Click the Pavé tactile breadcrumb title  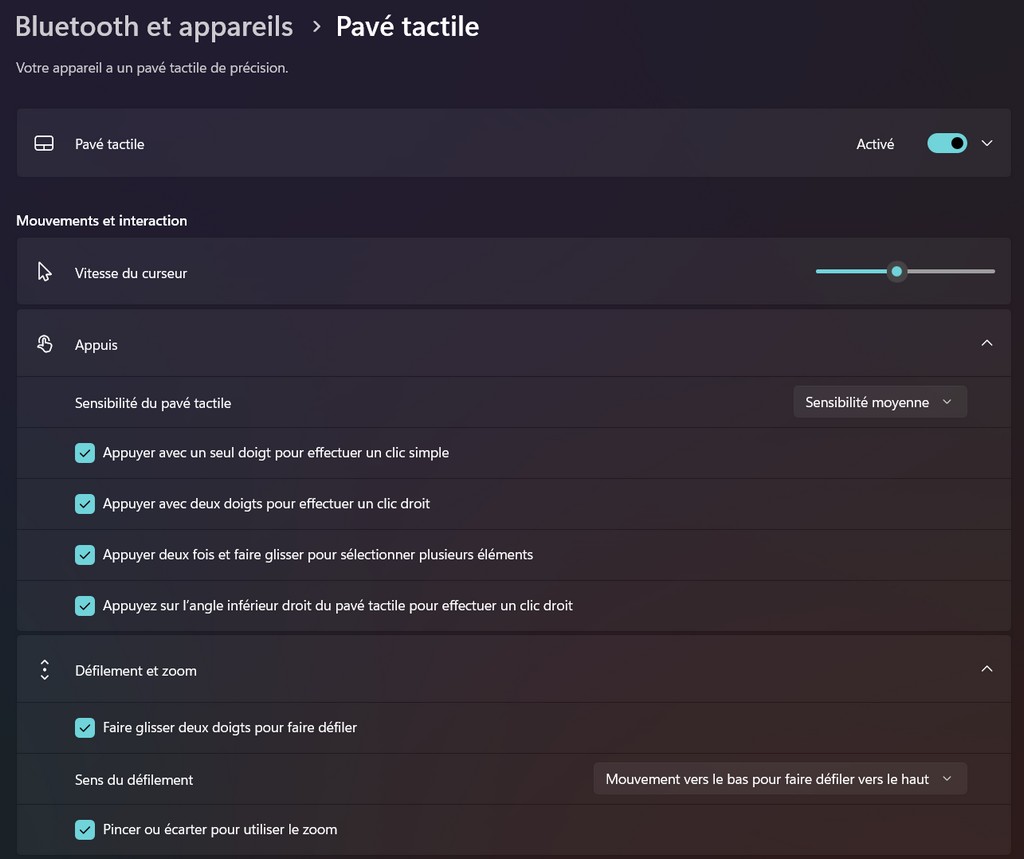tap(407, 26)
